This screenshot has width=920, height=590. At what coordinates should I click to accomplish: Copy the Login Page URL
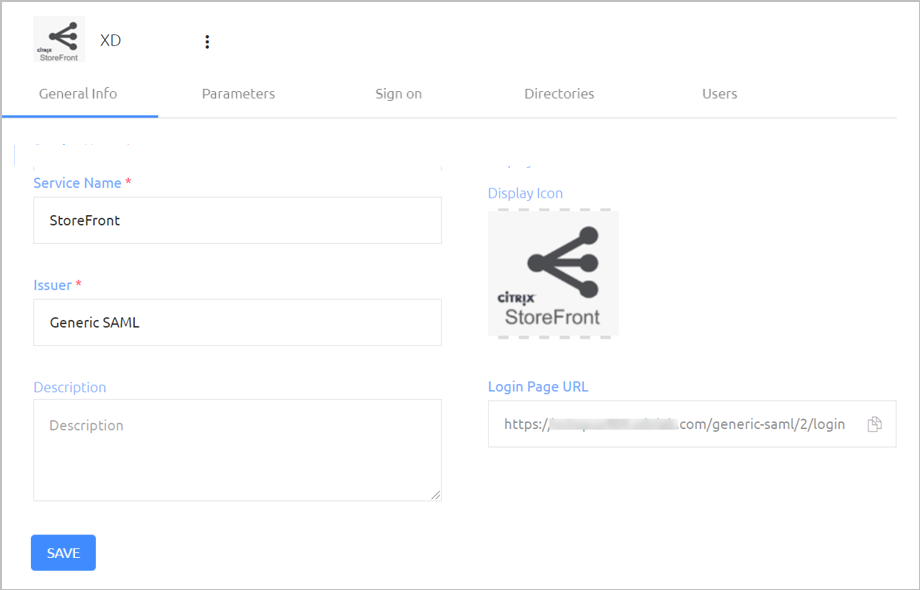tap(874, 424)
